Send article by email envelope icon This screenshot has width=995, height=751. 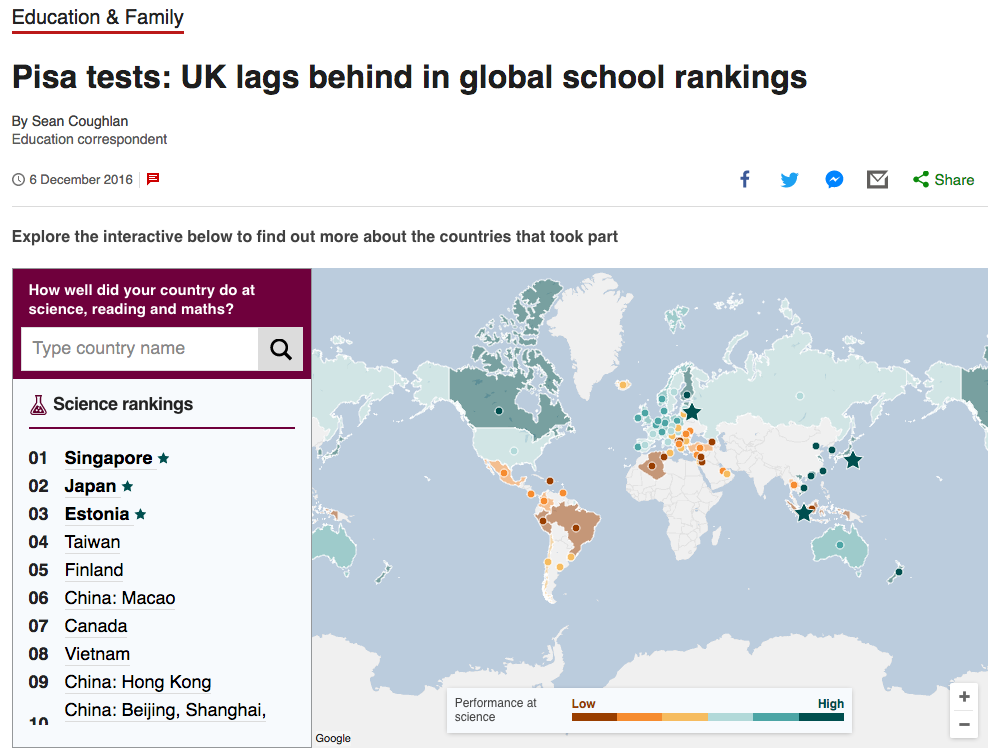point(878,180)
